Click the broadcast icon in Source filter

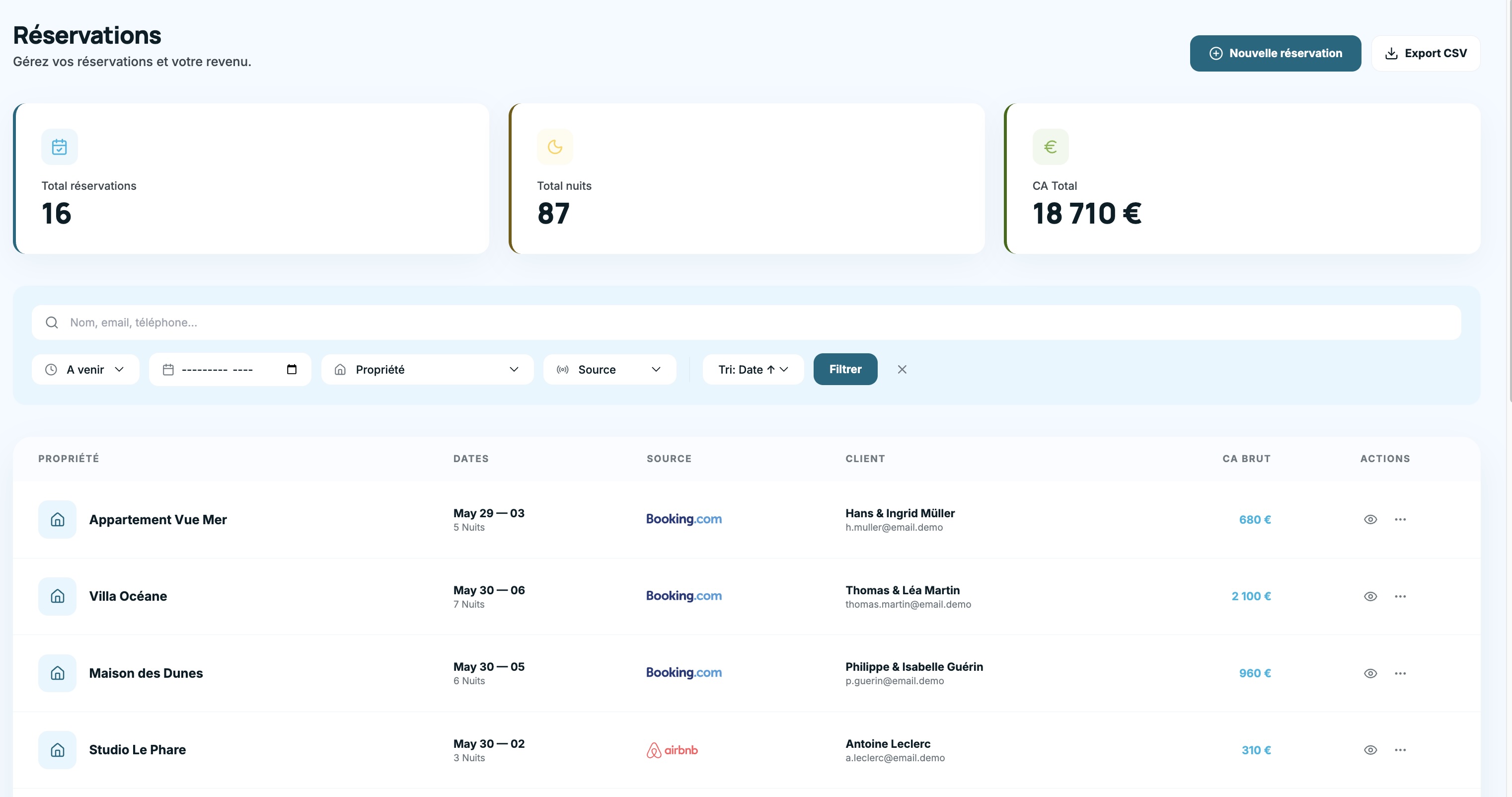click(x=563, y=369)
